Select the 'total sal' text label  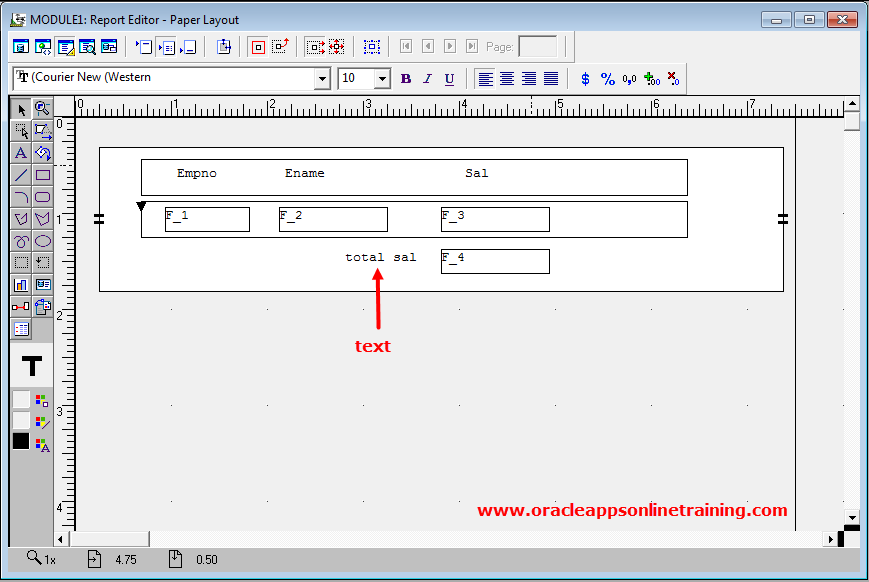(x=380, y=258)
